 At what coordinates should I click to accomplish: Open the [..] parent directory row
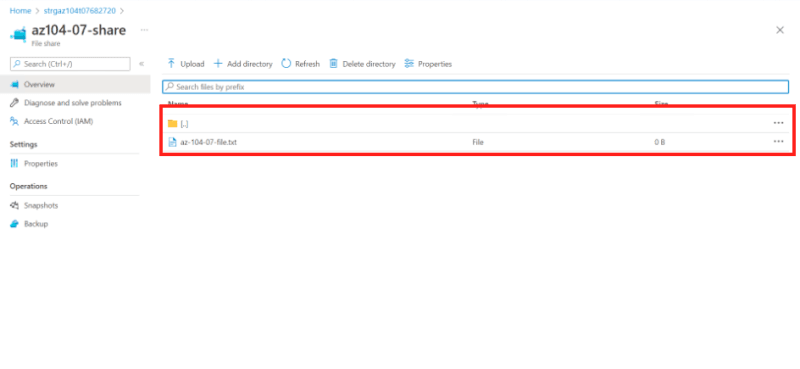(x=476, y=124)
